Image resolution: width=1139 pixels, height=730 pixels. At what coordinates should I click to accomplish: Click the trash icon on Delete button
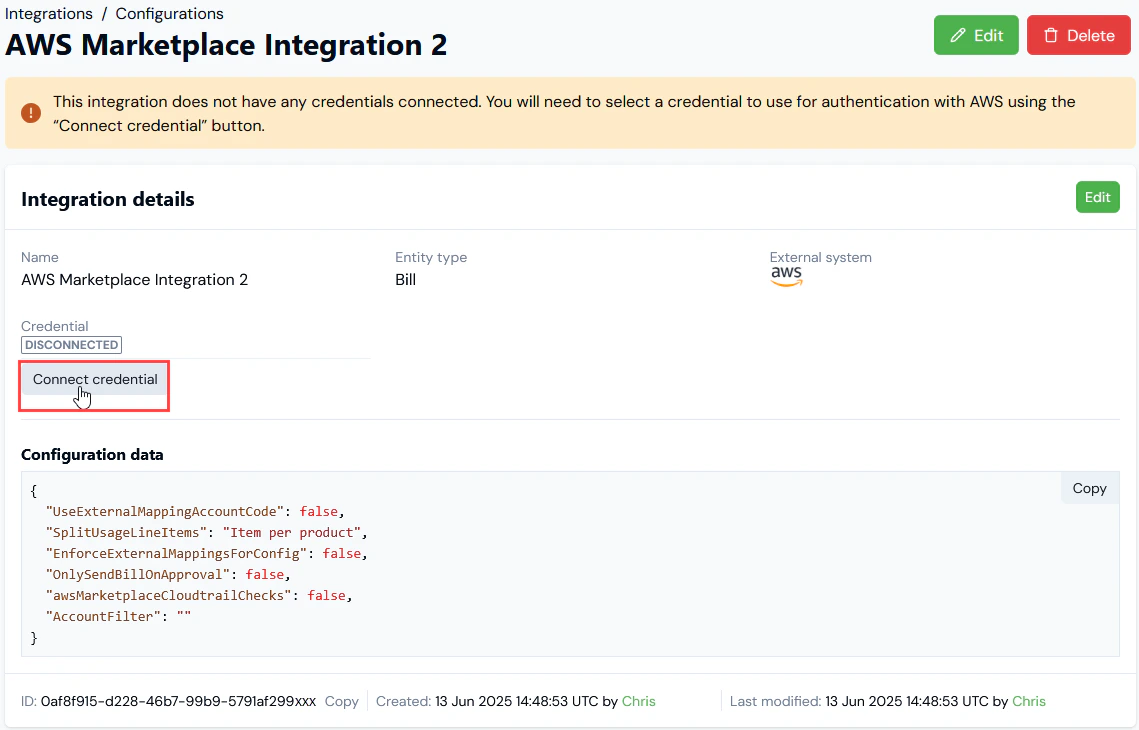pos(1050,36)
